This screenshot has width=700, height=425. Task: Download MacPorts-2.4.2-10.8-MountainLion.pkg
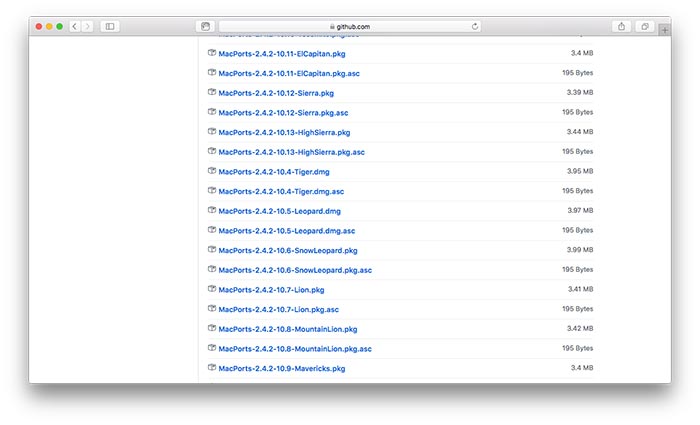[288, 329]
